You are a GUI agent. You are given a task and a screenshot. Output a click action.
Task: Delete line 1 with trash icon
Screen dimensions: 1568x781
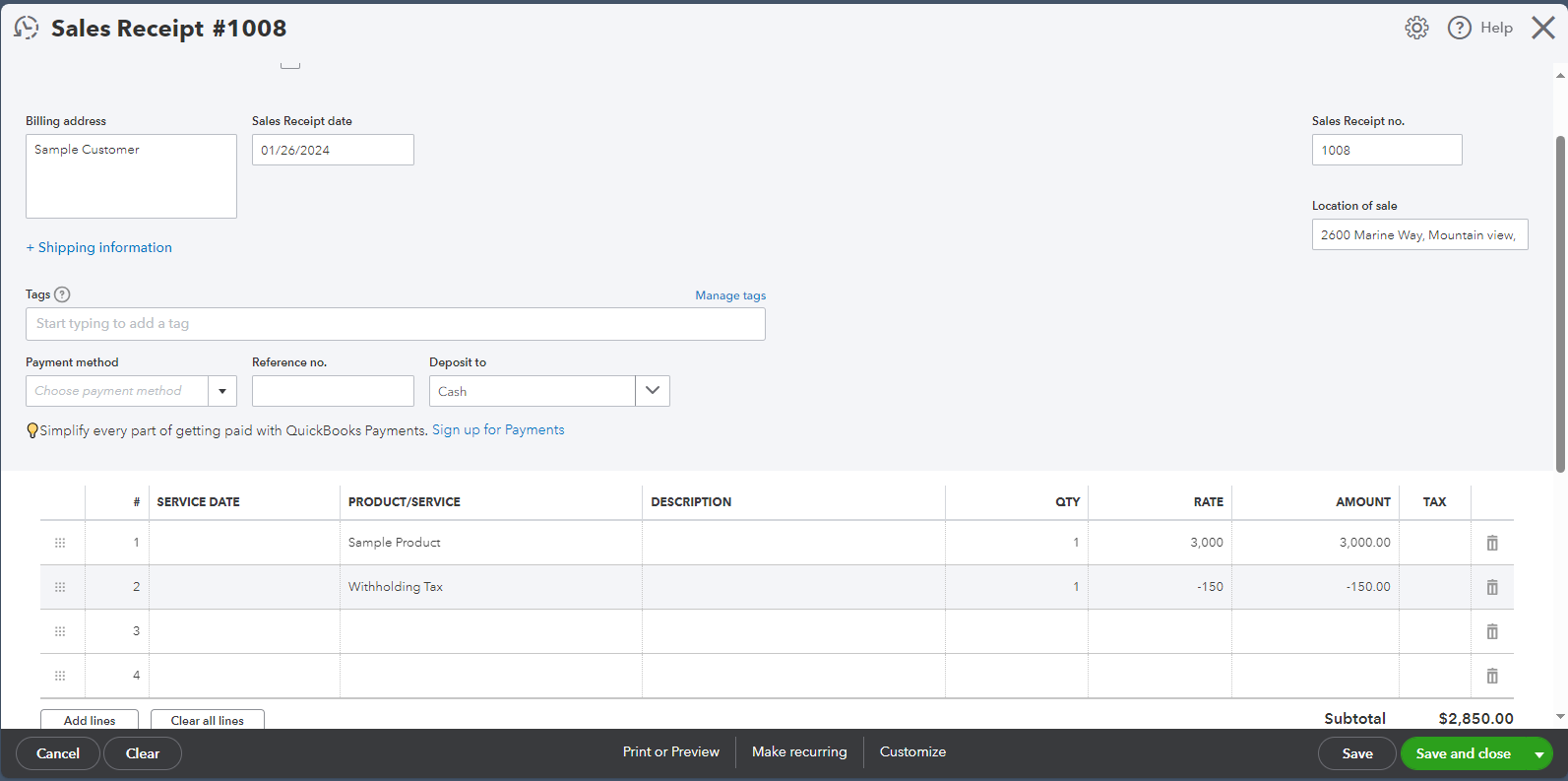(1492, 543)
